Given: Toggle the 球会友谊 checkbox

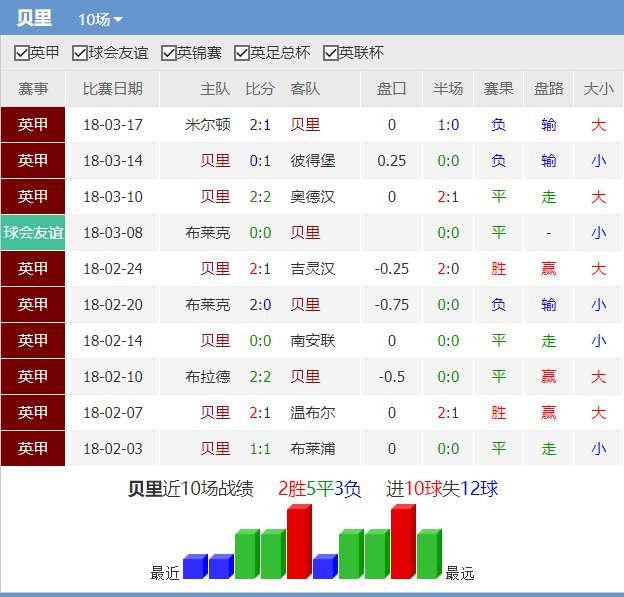Looking at the screenshot, I should click(80, 53).
